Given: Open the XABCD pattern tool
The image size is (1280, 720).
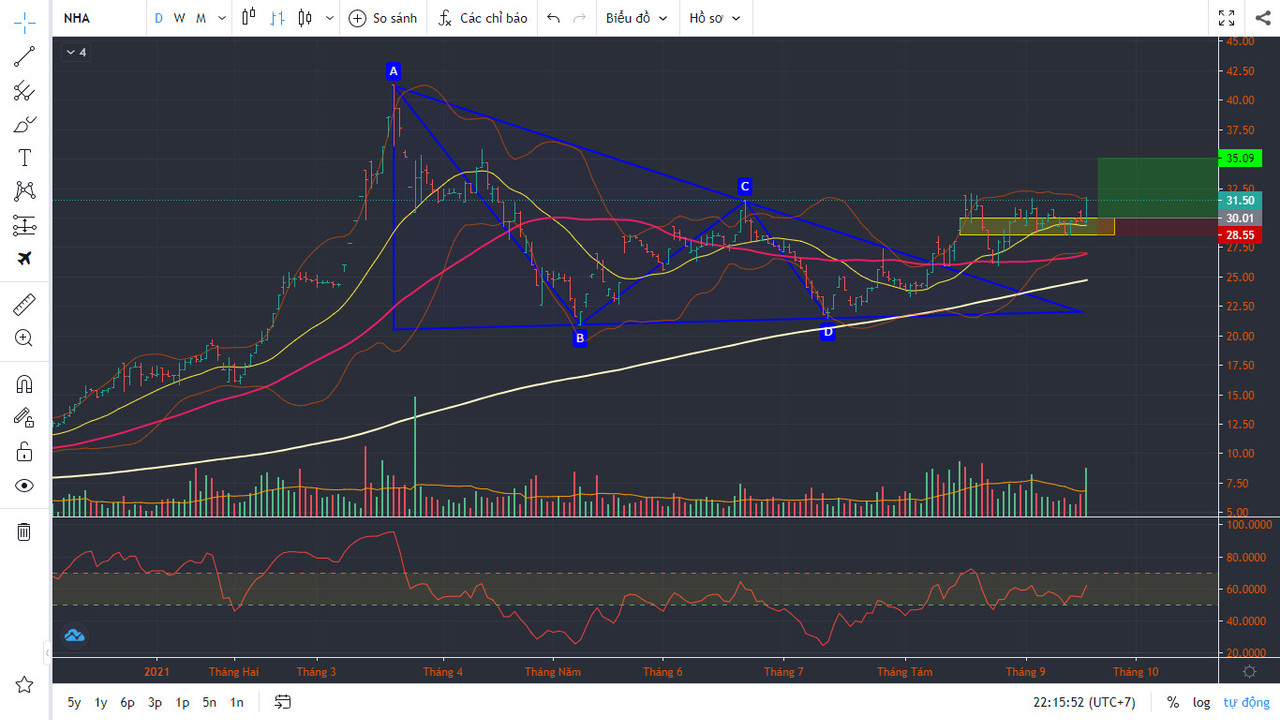Looking at the screenshot, I should [x=24, y=191].
